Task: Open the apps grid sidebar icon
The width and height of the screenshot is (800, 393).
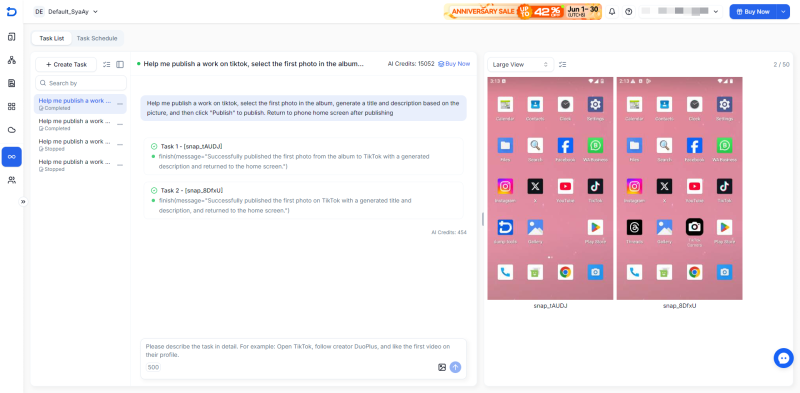Action: (11, 106)
